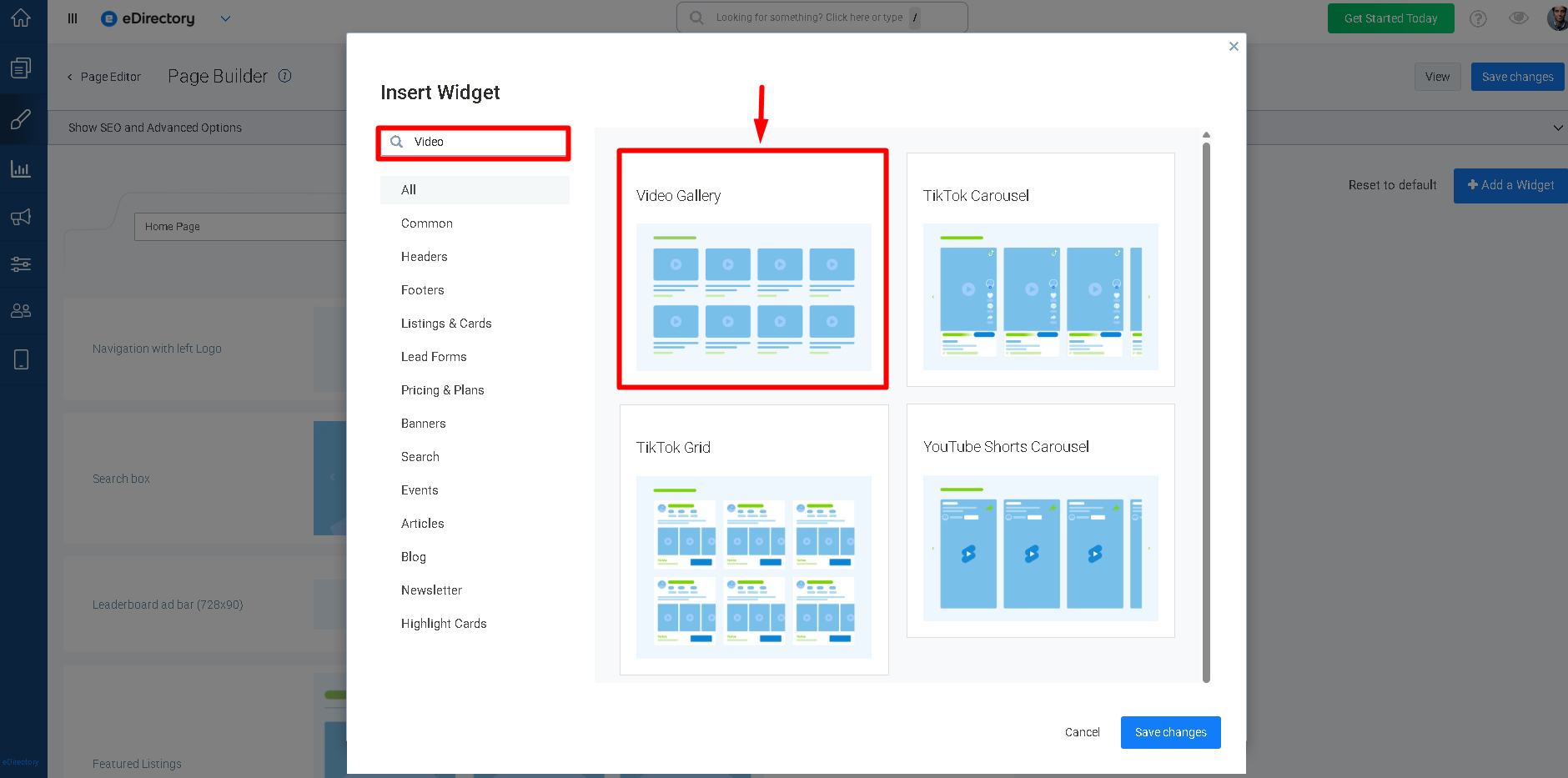Screen dimensions: 1568x778
Task: Select the All widget category
Action: pos(475,190)
